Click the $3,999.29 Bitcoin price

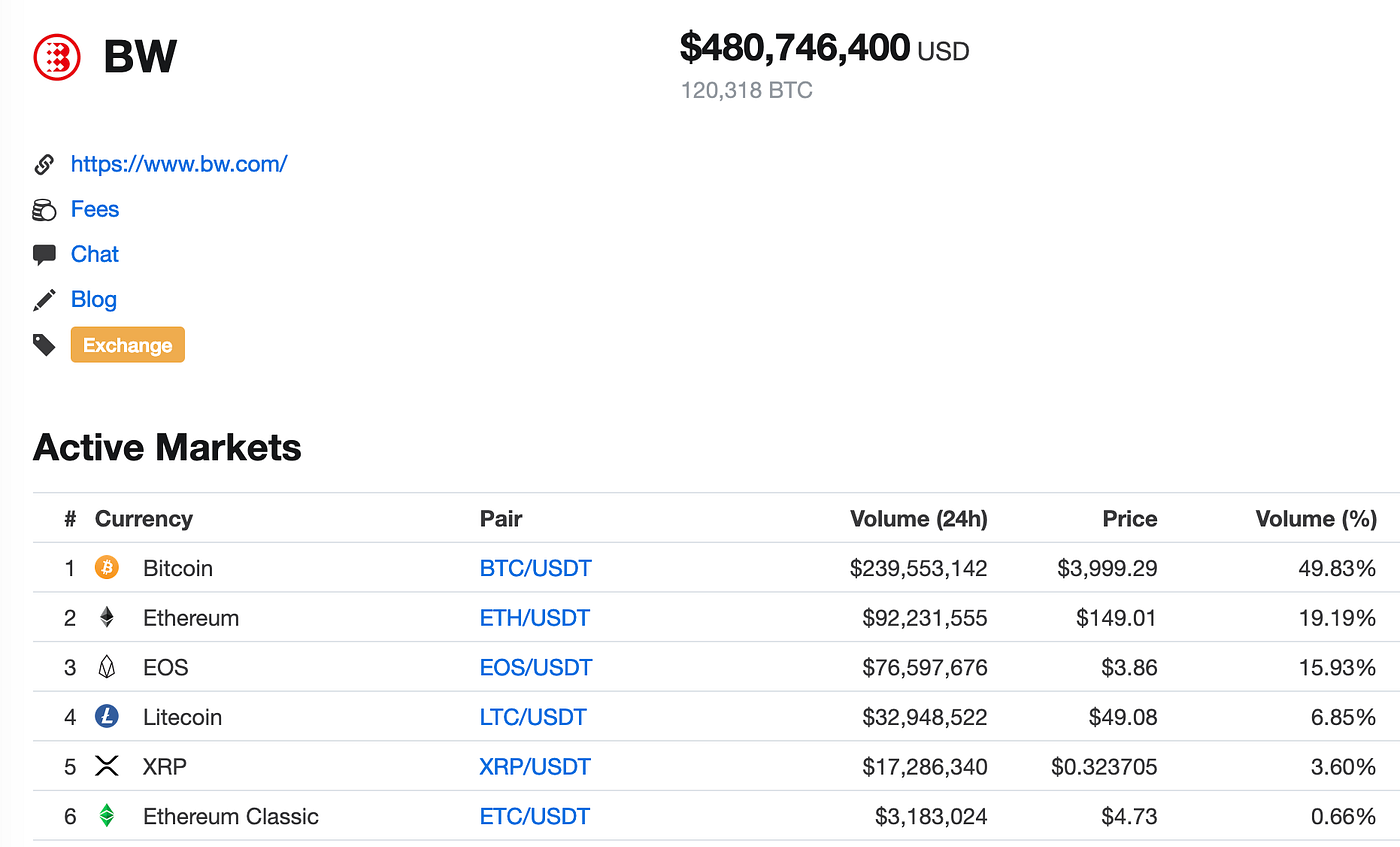click(x=1107, y=568)
